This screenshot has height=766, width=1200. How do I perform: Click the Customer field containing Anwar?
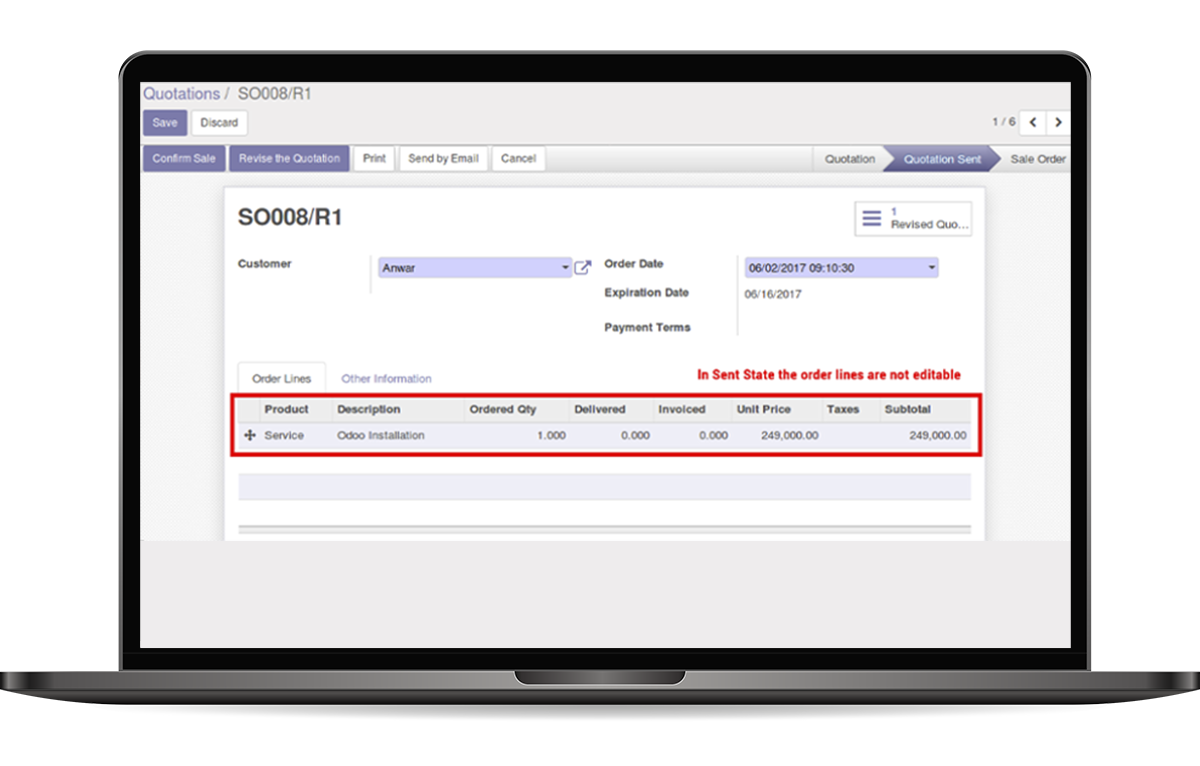click(475, 268)
